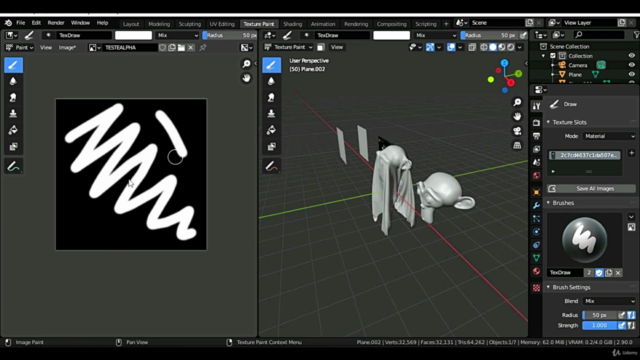This screenshot has height=360, width=640.
Task: Click the pan hand icon in image editor
Action: pyautogui.click(x=246, y=78)
